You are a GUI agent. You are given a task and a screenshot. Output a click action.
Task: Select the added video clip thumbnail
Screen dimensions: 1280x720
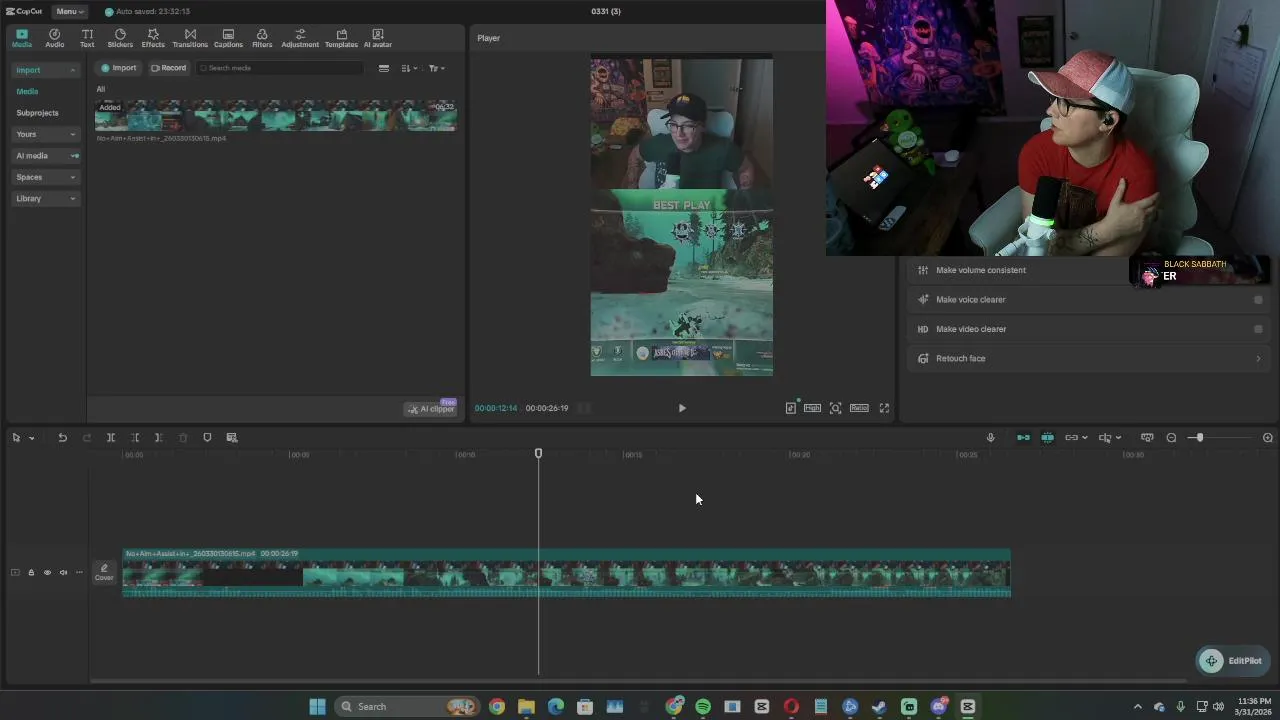click(275, 116)
